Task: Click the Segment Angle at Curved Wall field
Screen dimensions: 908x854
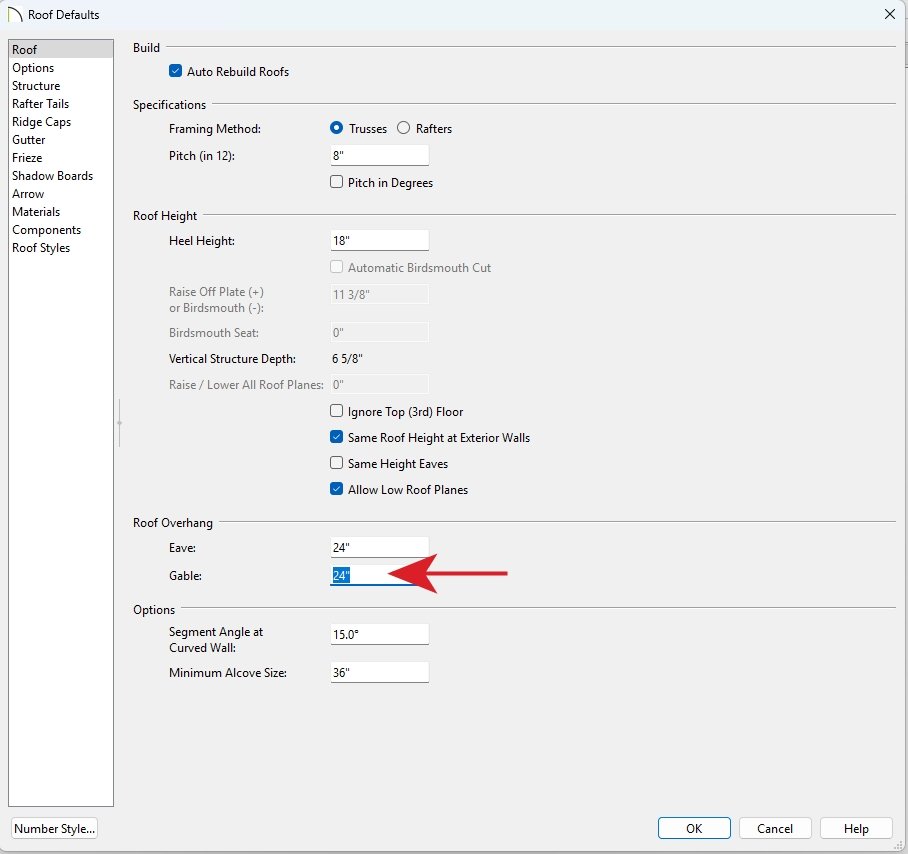Action: coord(379,634)
